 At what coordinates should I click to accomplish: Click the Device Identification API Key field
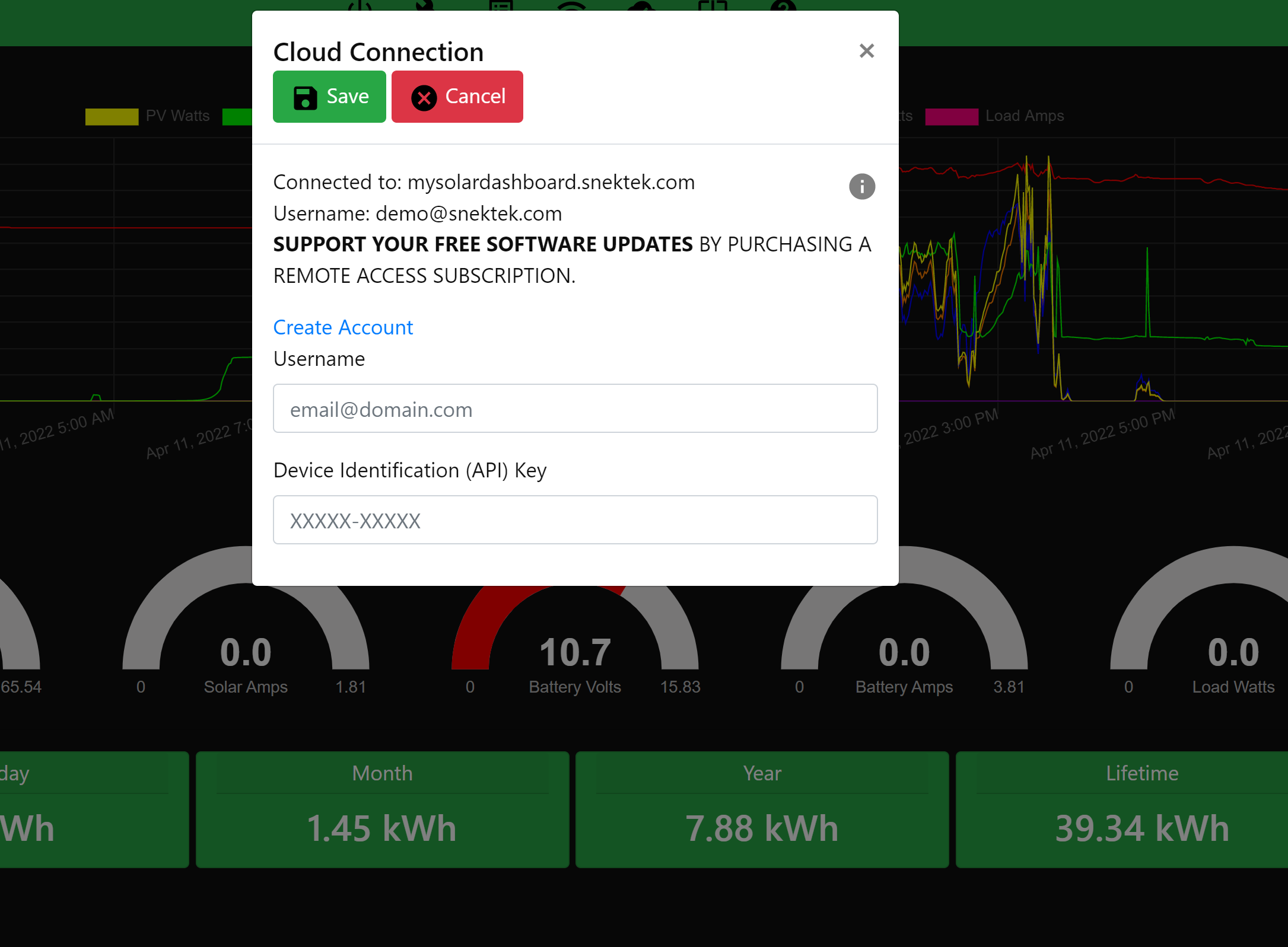[x=575, y=520]
